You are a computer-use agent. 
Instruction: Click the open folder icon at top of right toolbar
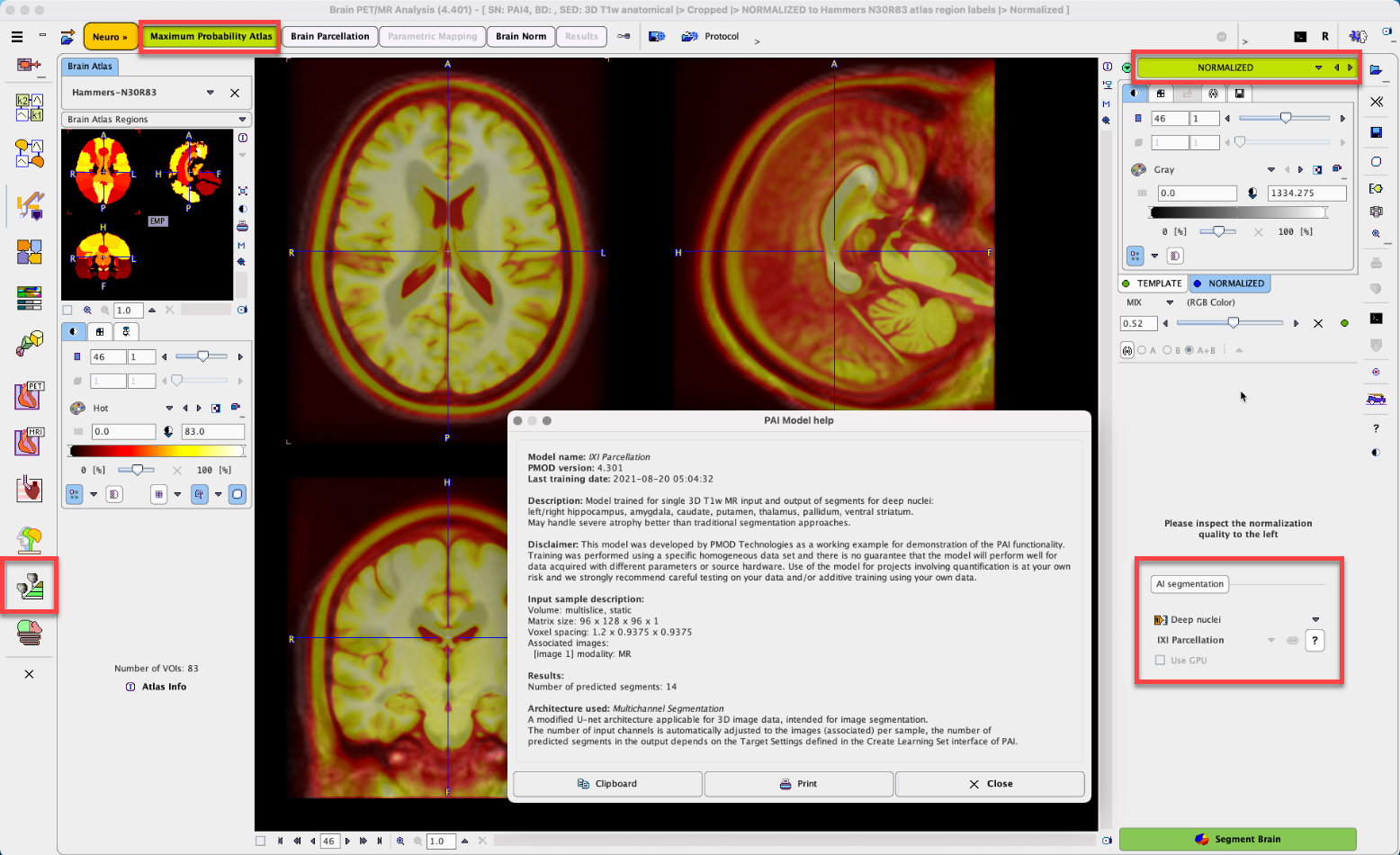pos(1376,69)
